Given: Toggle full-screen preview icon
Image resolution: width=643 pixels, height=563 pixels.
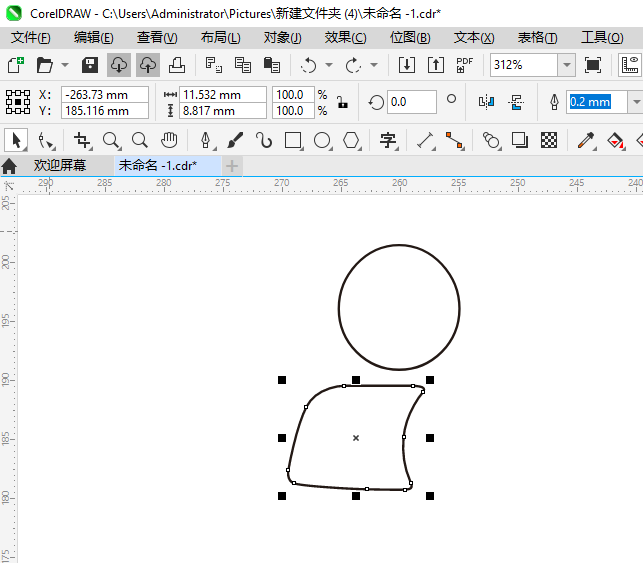Looking at the screenshot, I should tap(593, 65).
